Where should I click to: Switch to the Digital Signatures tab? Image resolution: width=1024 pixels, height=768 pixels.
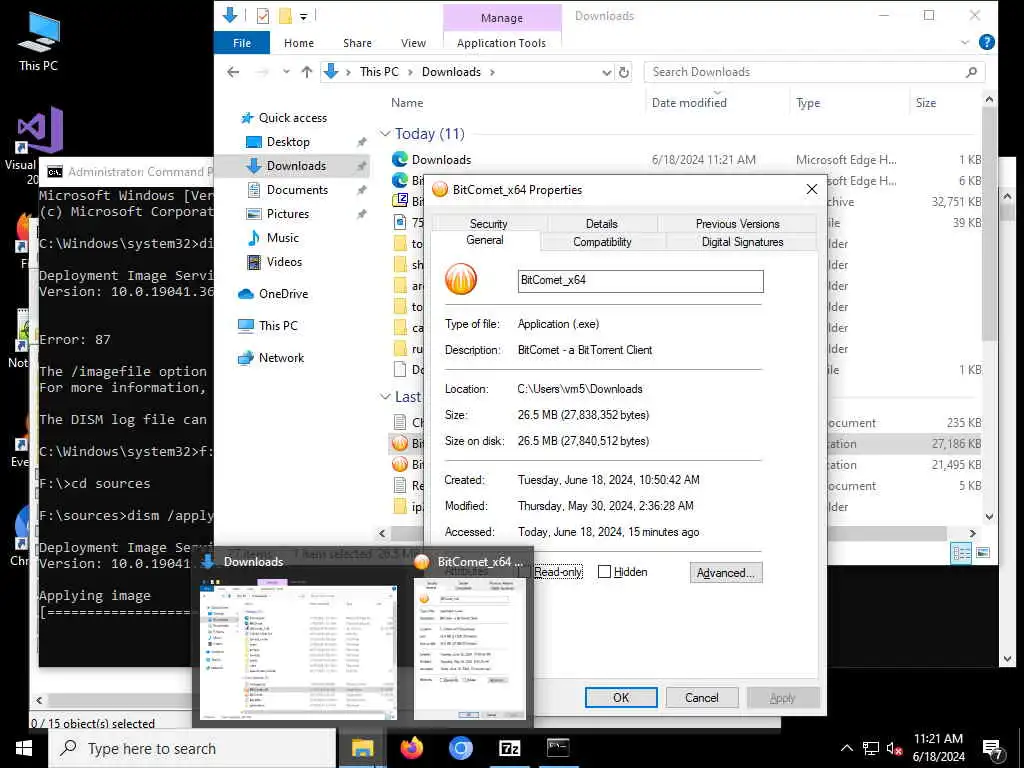pos(742,242)
